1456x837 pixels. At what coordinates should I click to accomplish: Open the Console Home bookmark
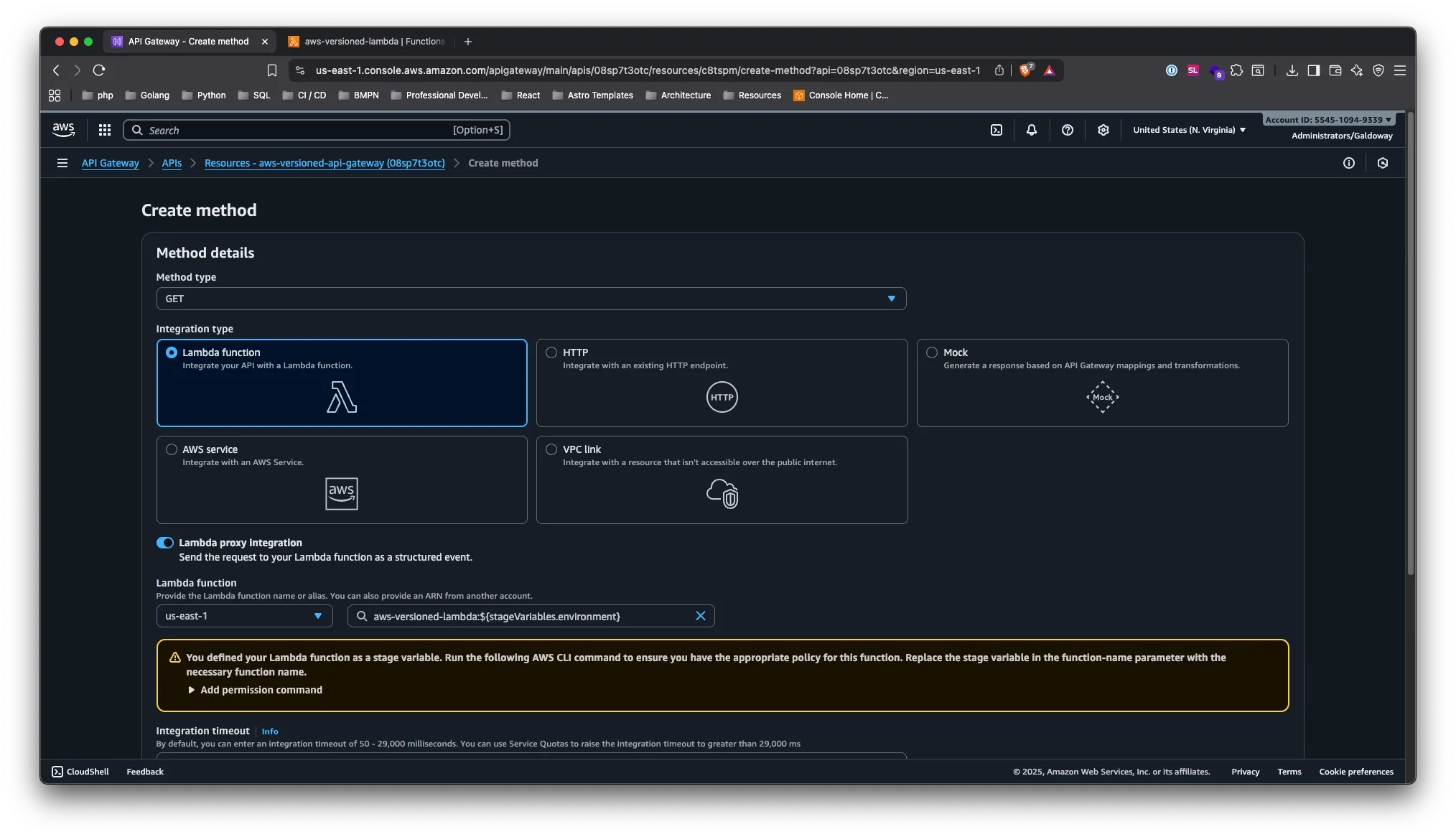point(841,95)
